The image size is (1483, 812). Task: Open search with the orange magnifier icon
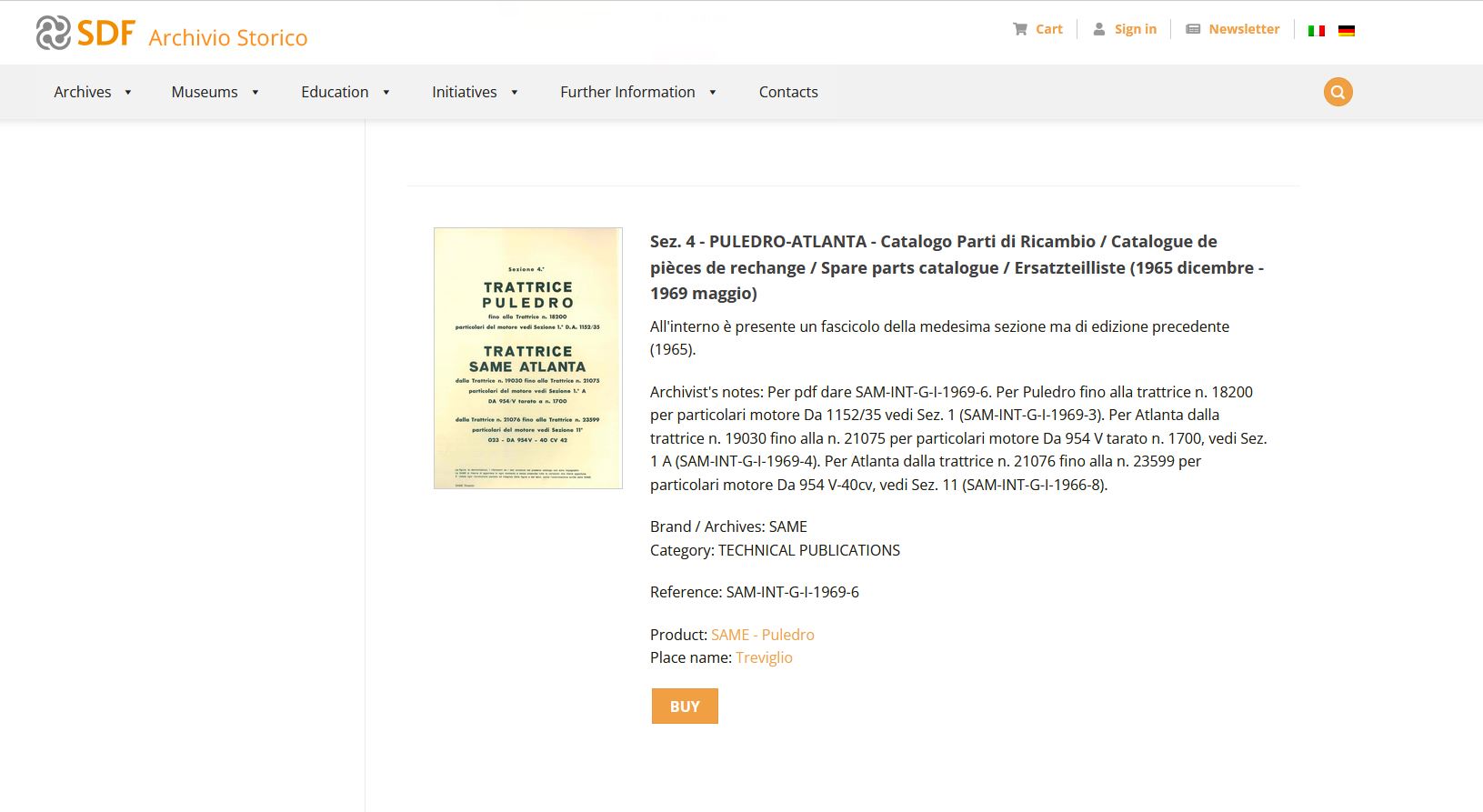pos(1338,92)
